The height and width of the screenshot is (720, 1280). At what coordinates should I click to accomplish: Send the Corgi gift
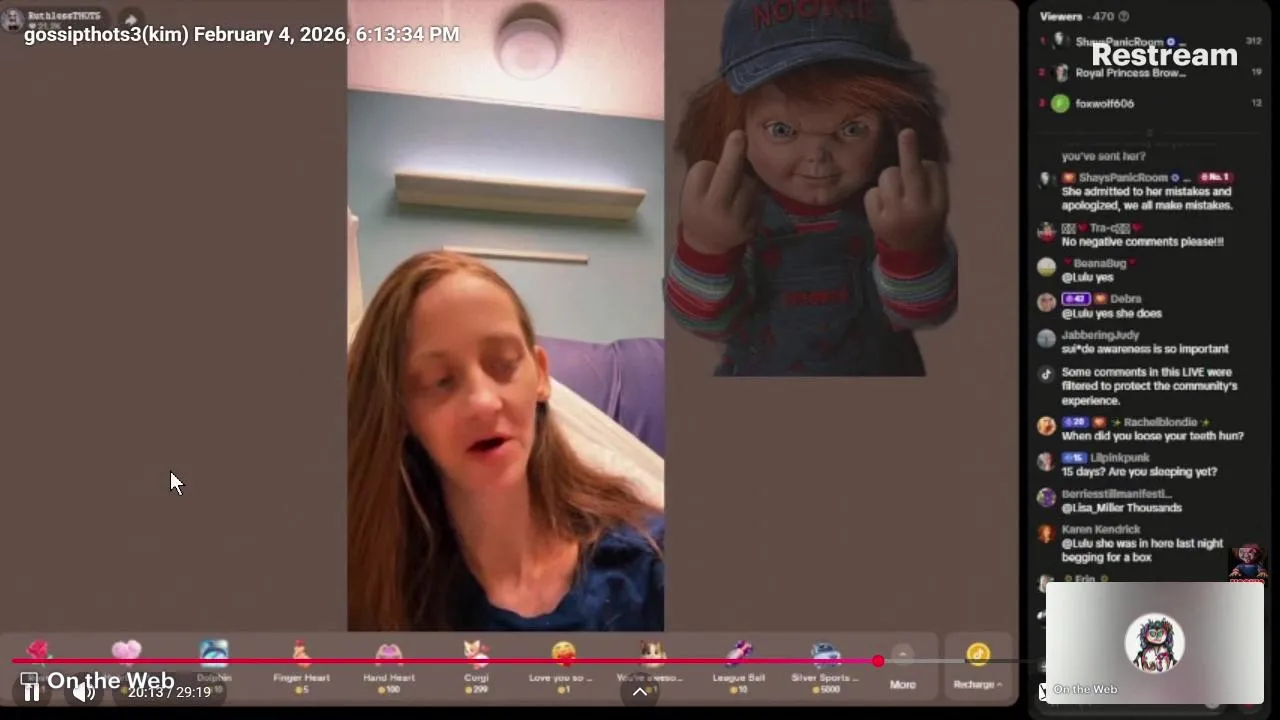tap(476, 666)
